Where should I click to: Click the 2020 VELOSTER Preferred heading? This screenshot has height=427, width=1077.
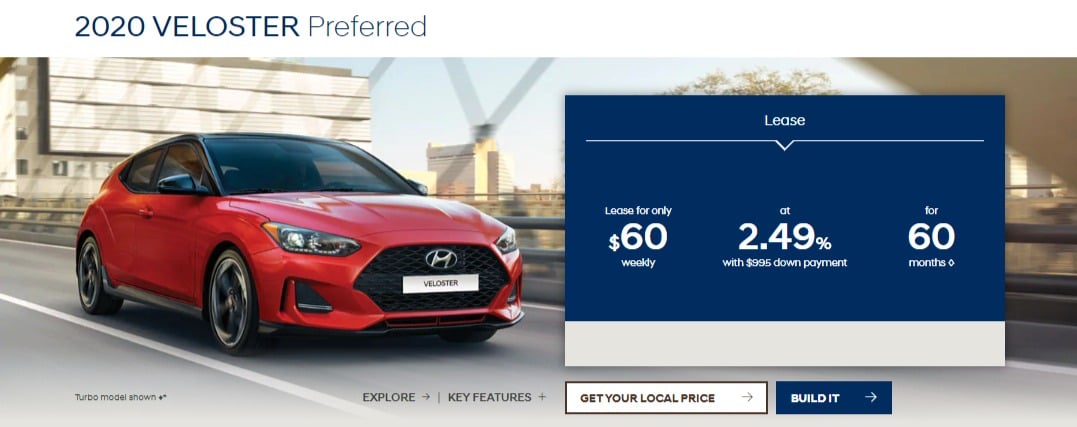coord(251,26)
